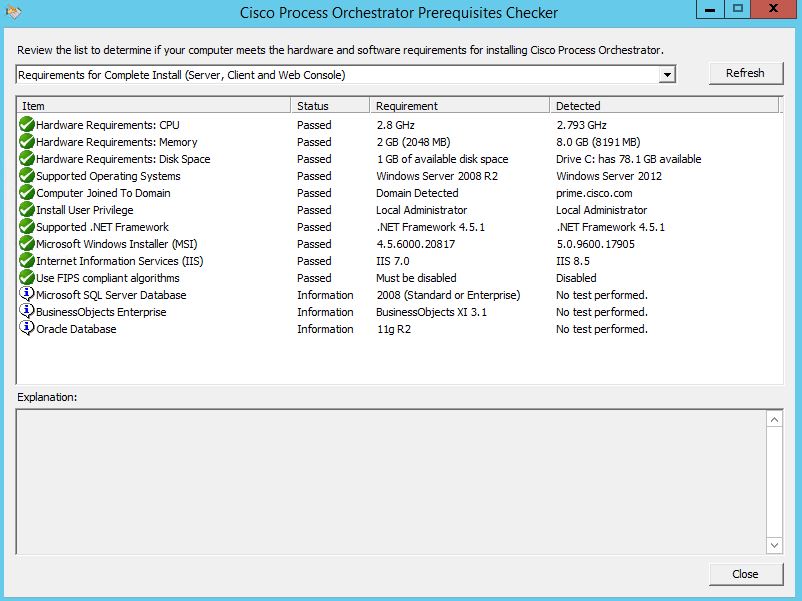Click the 'Disabled' detected value for FIPS
Screen dimensions: 802x601
[576, 278]
